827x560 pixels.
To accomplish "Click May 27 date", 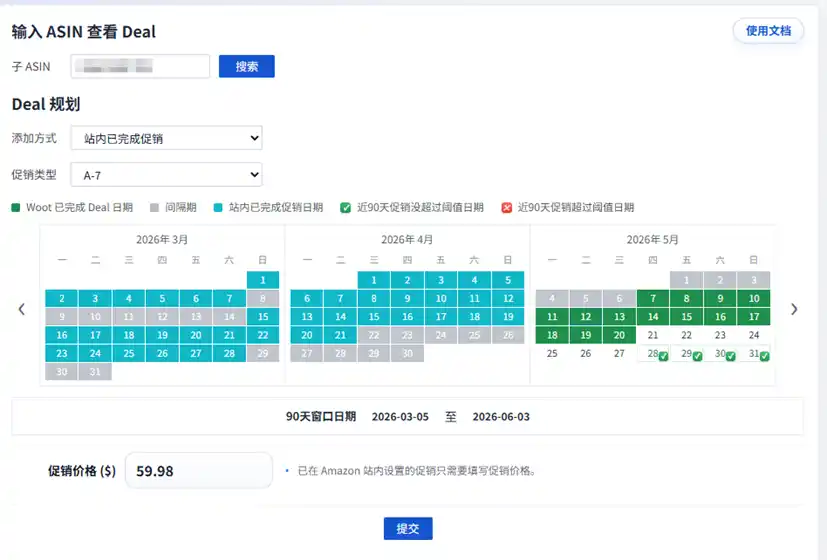I will (x=619, y=353).
